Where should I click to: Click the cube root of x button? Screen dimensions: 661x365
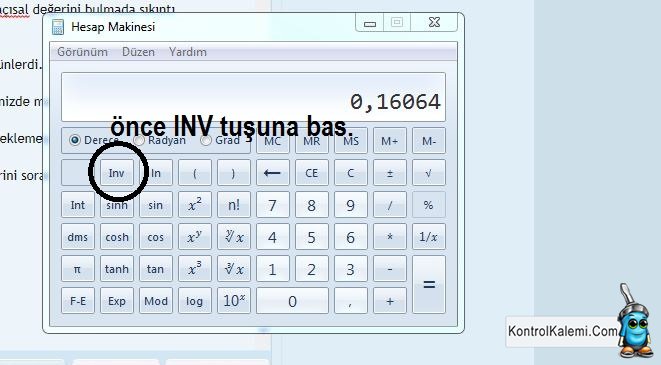point(234,269)
